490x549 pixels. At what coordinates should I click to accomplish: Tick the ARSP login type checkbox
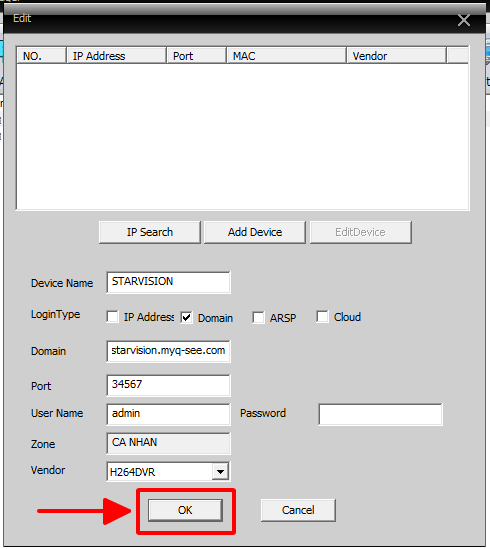tap(258, 317)
